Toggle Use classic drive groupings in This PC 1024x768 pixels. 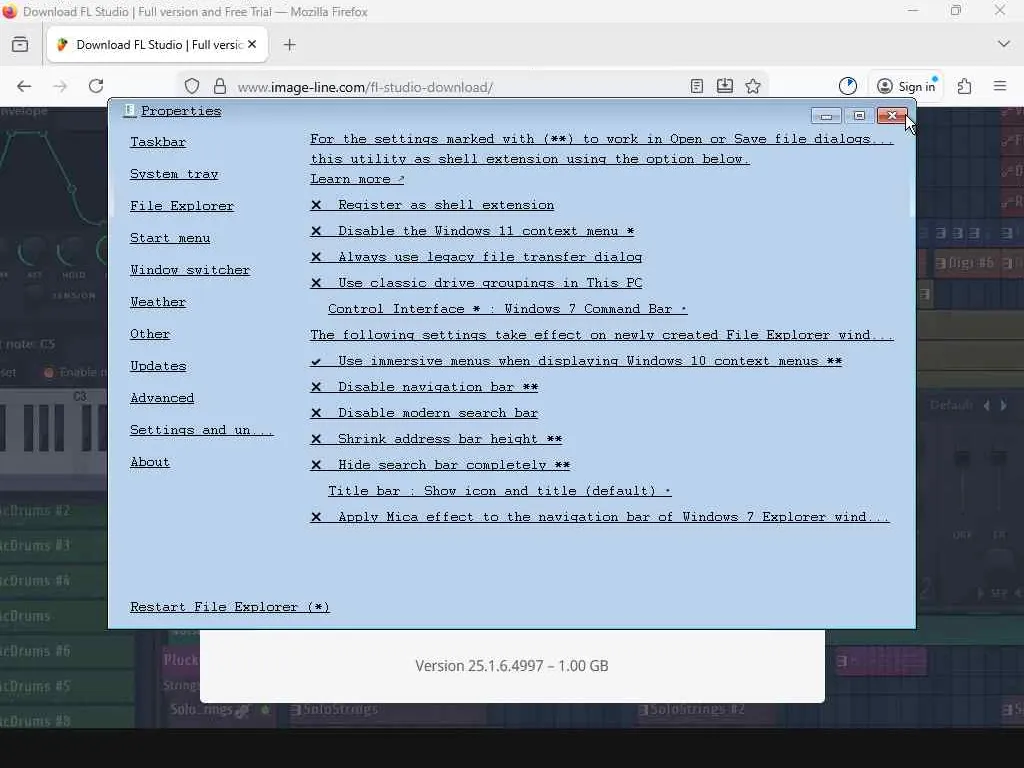pyautogui.click(x=476, y=283)
